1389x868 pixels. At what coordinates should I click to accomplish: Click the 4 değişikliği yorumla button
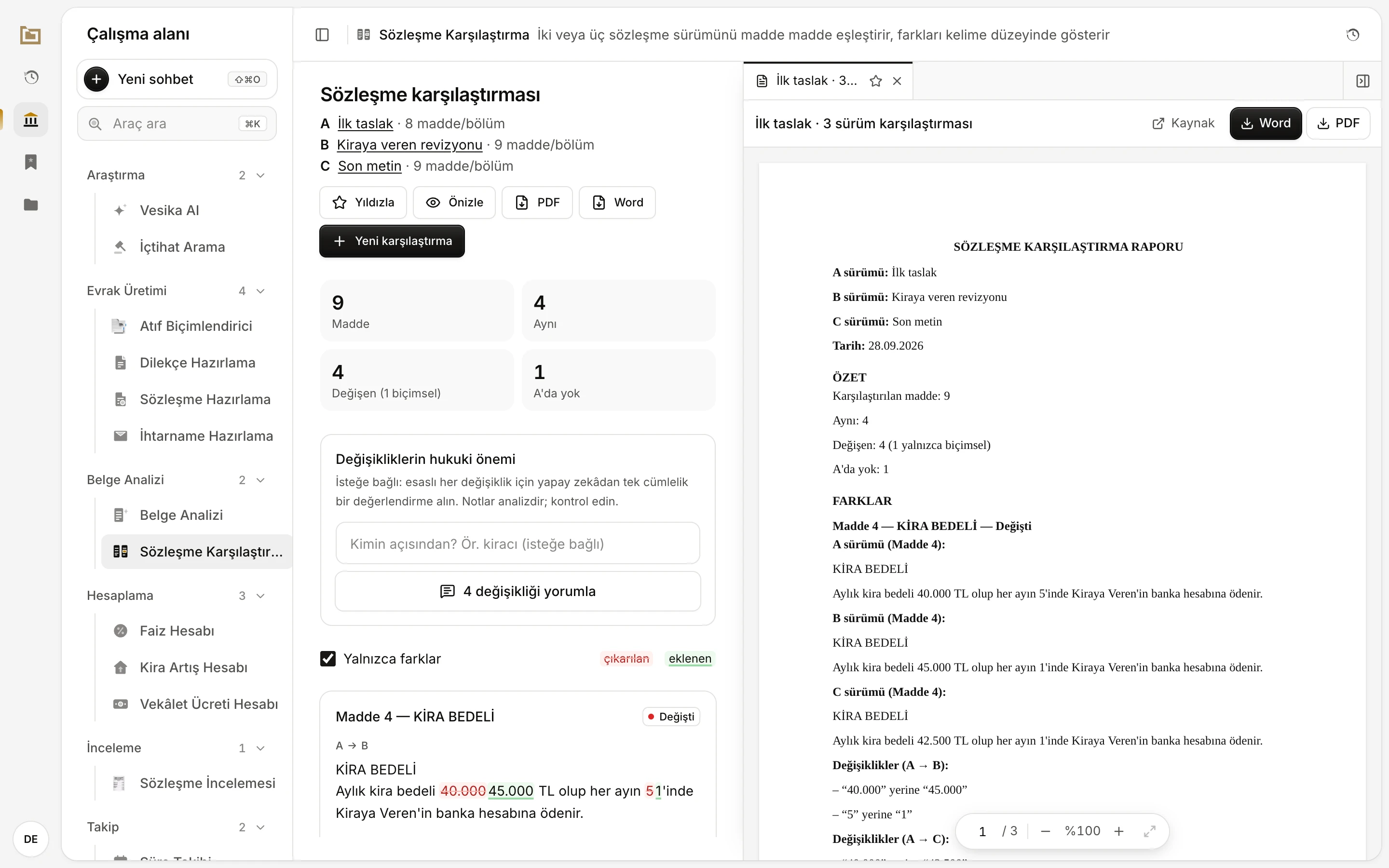[517, 591]
